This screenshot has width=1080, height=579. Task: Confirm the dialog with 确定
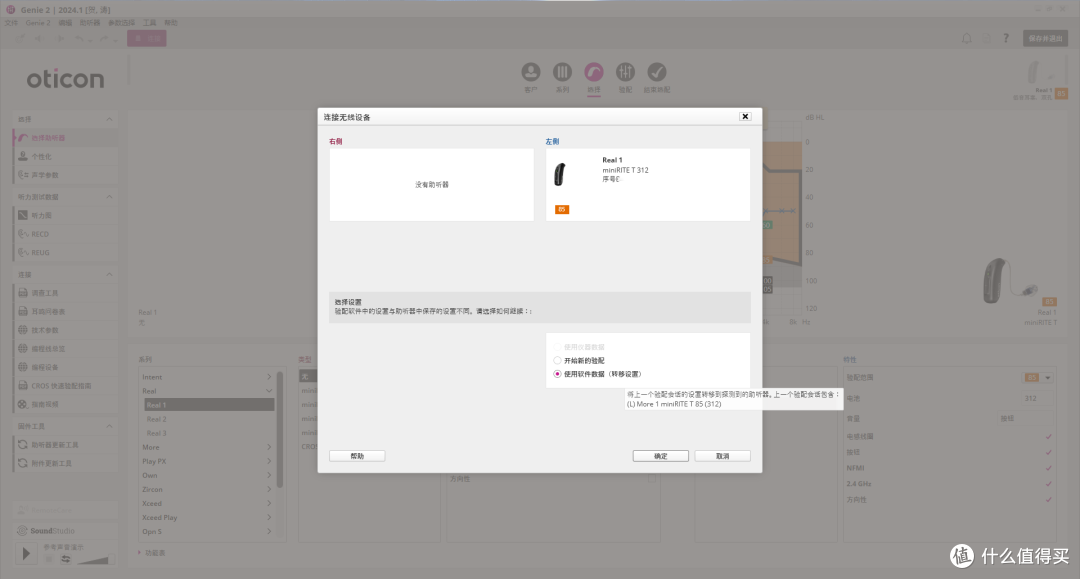click(661, 456)
